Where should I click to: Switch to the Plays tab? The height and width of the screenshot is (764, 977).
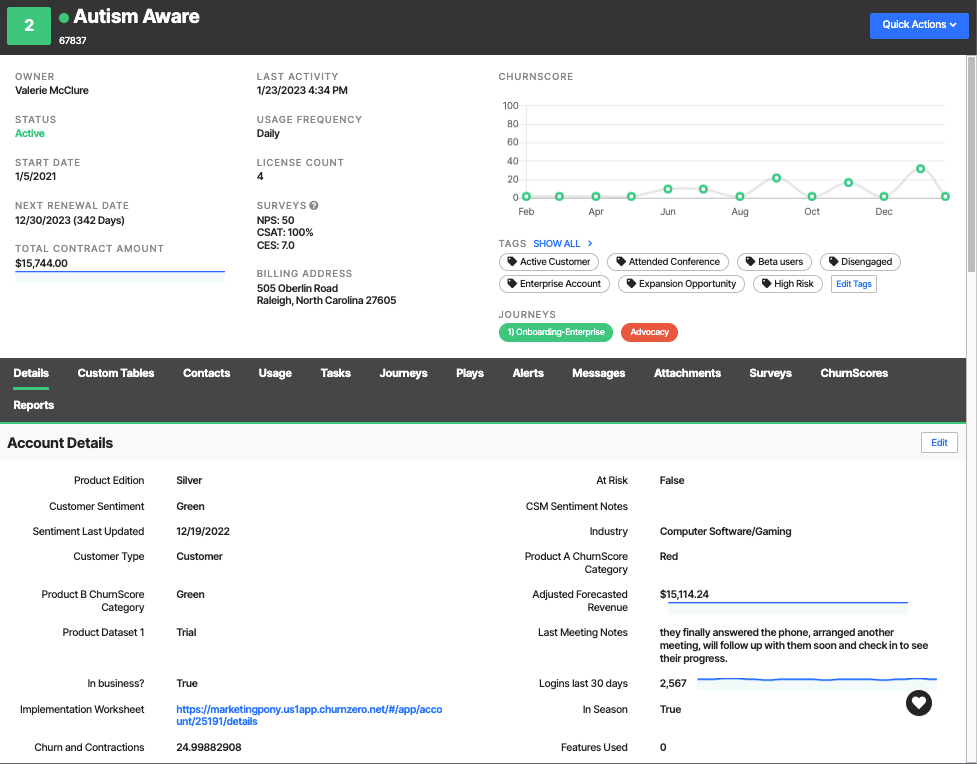pos(470,373)
